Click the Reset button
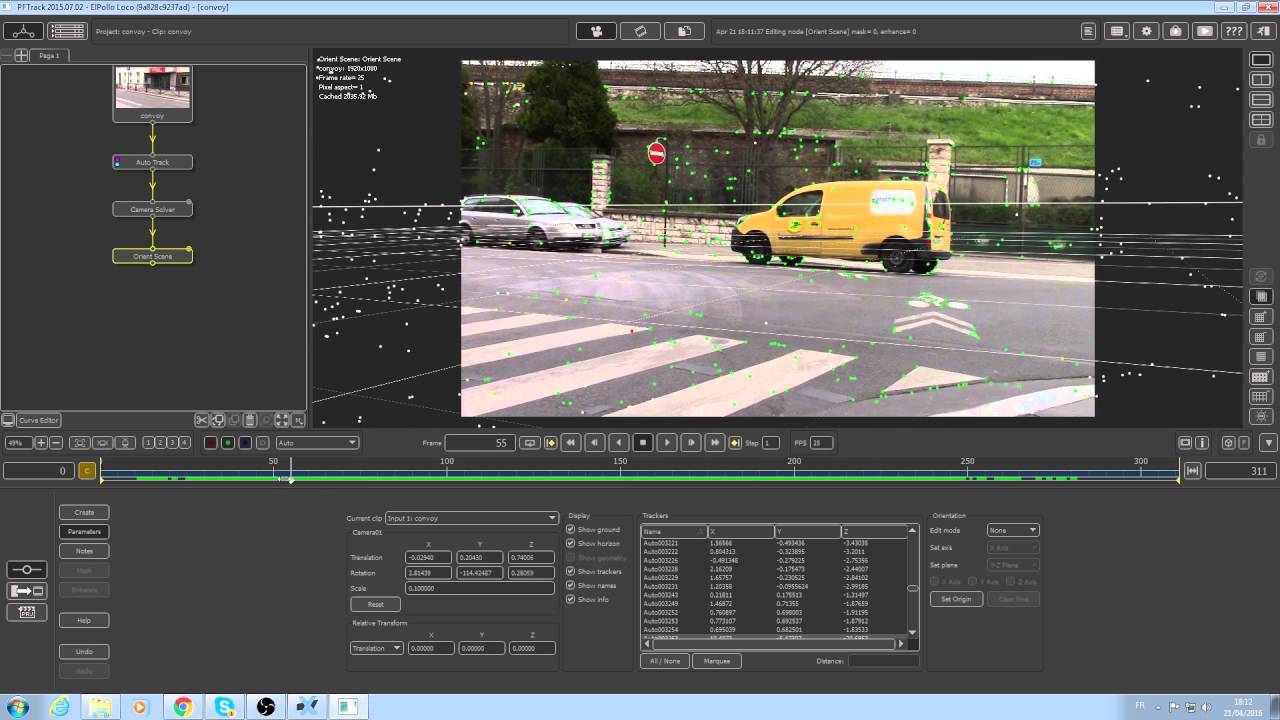The image size is (1280, 720). [x=376, y=604]
